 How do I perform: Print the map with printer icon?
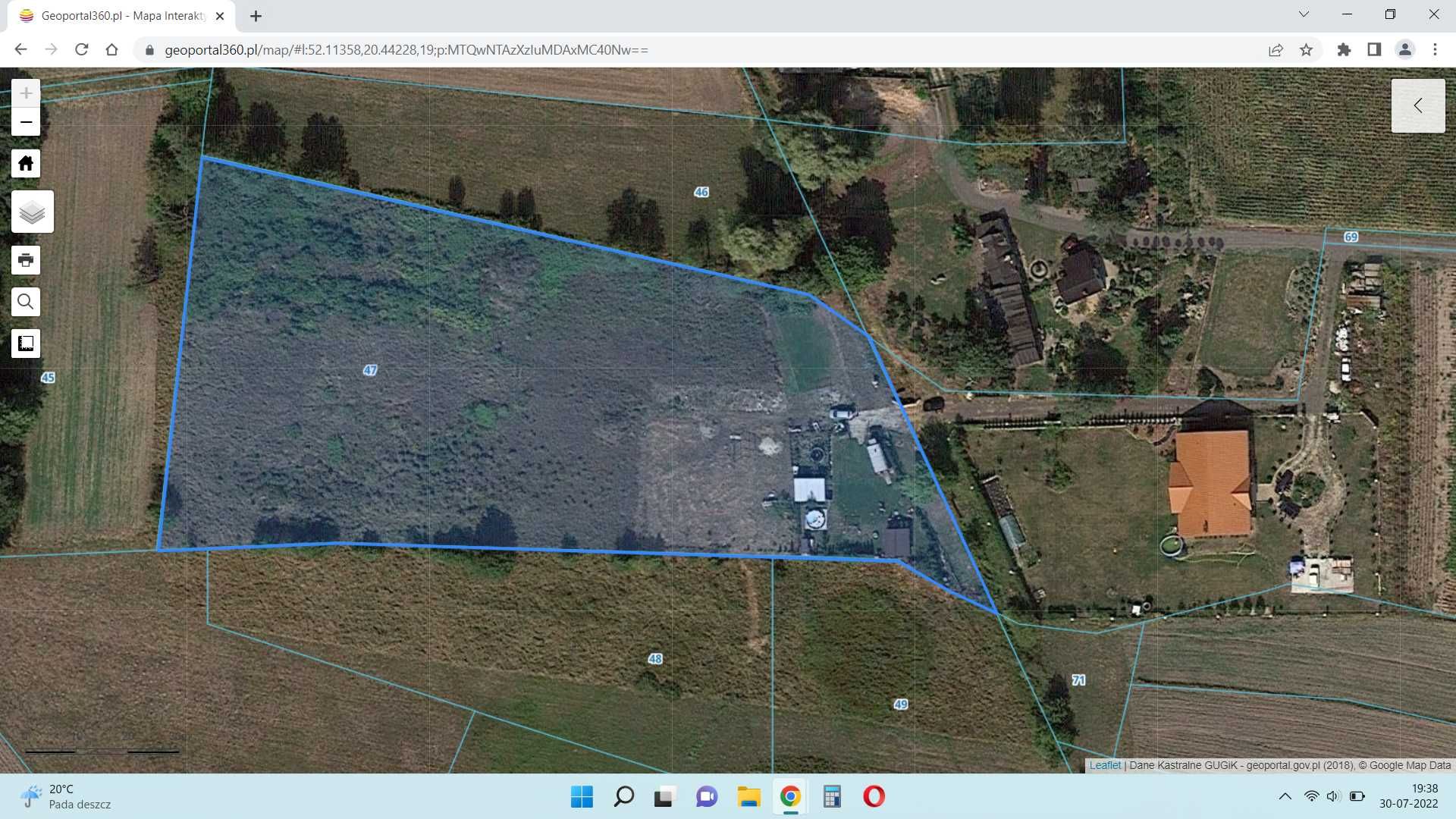pyautogui.click(x=26, y=260)
